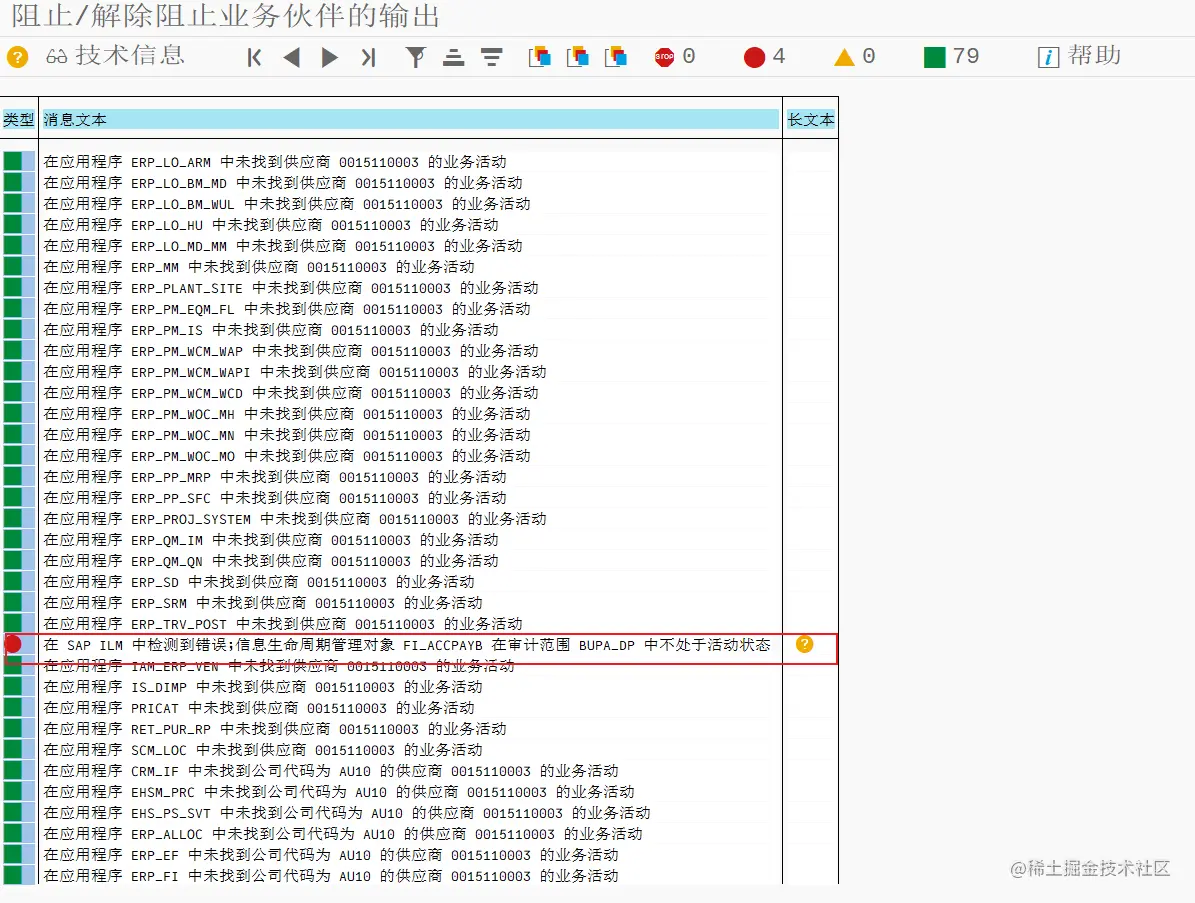Select row with ERP_PP_SFC message
This screenshot has width=1195, height=903.
(275, 498)
